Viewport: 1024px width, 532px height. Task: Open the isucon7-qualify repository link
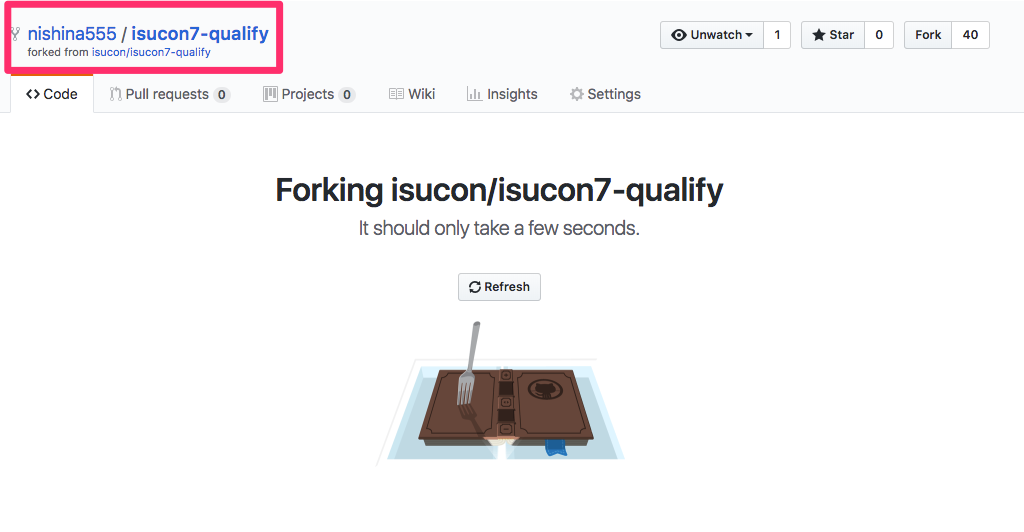(200, 34)
